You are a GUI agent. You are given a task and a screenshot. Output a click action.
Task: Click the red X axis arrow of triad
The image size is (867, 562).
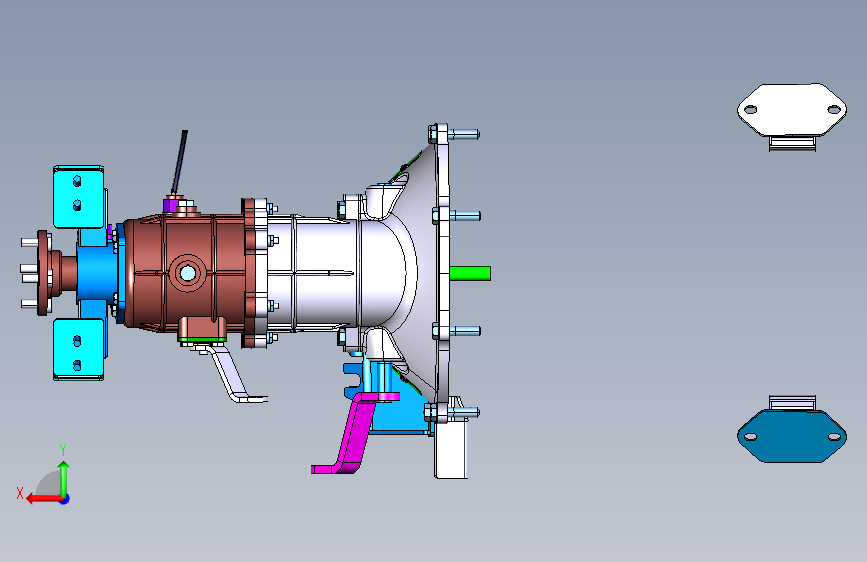[44, 499]
